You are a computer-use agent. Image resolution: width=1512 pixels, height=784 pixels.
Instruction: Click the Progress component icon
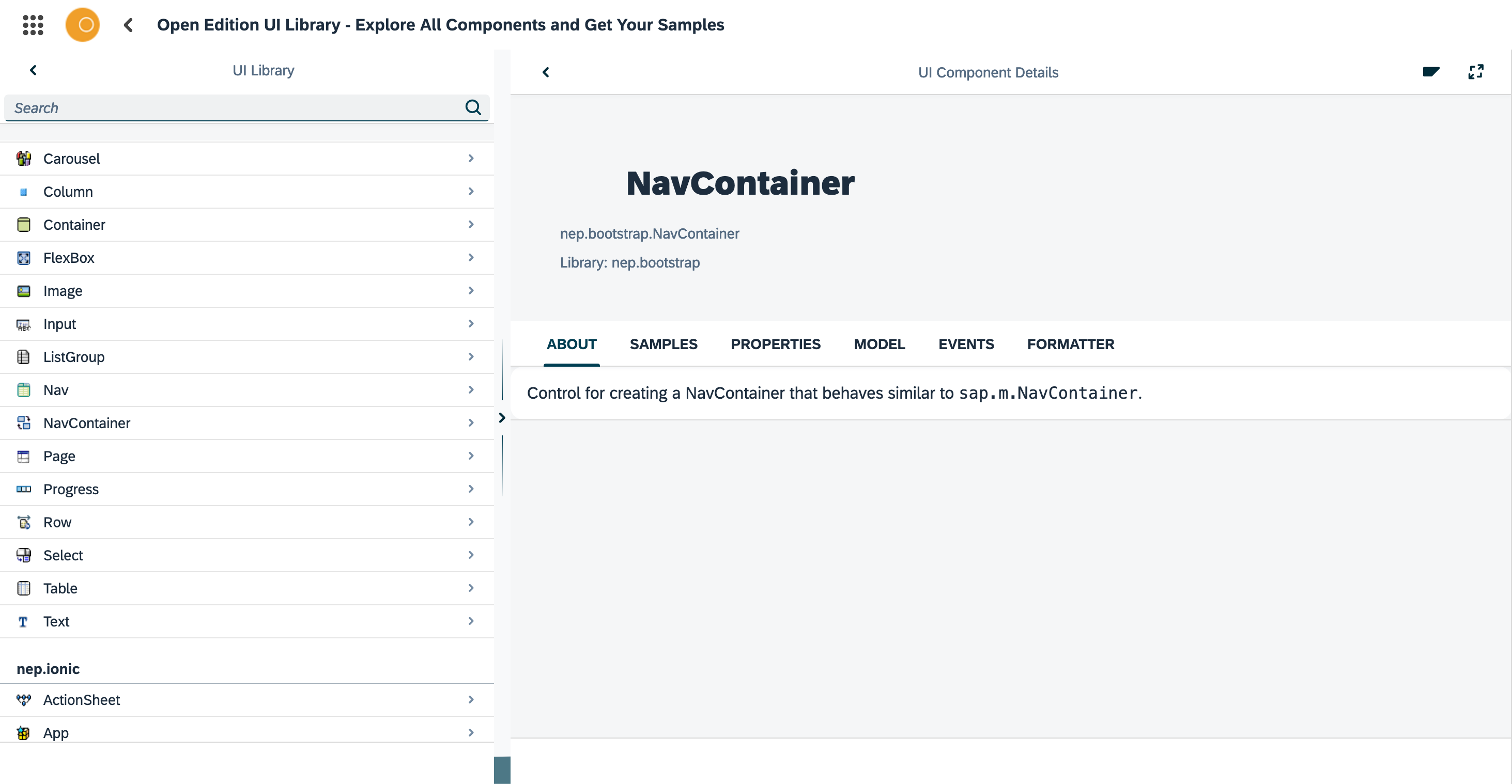(23, 490)
